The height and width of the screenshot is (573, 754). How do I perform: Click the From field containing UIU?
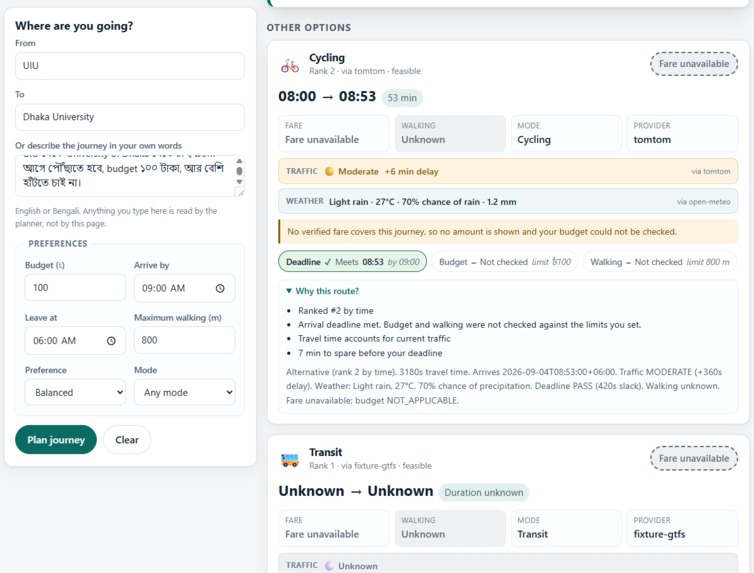130,66
